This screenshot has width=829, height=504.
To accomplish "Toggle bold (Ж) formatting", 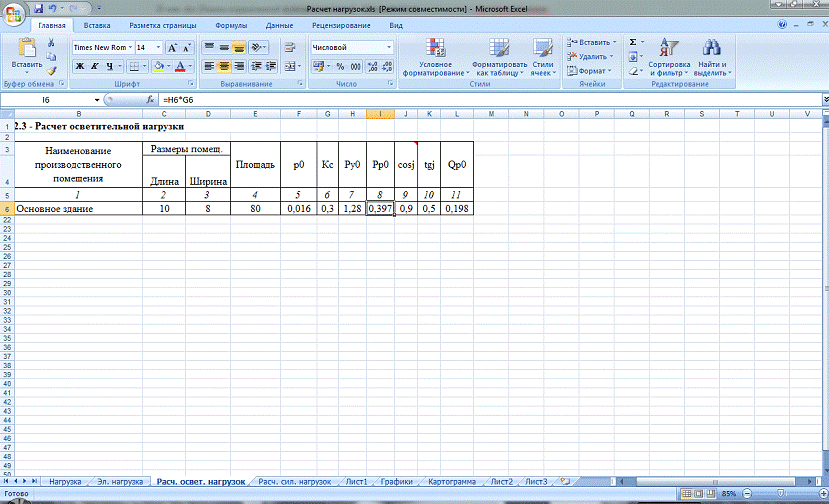I will [x=80, y=66].
